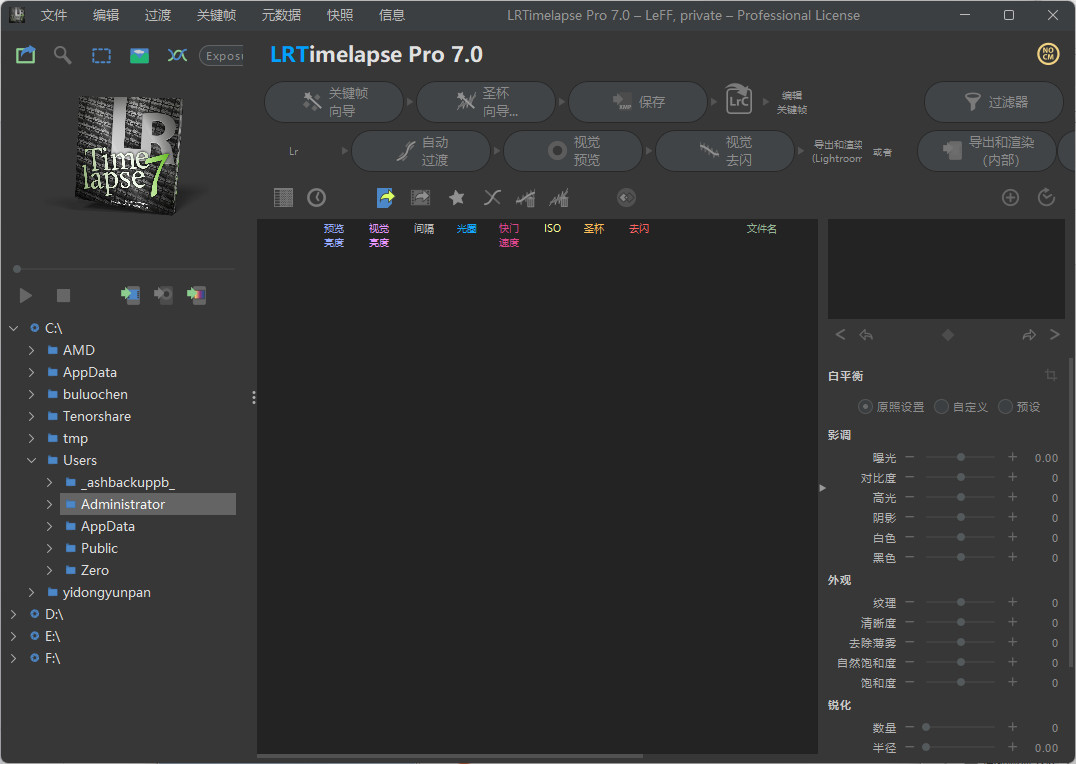Click the magnifier search icon
The width and height of the screenshot is (1076, 764).
pos(62,55)
